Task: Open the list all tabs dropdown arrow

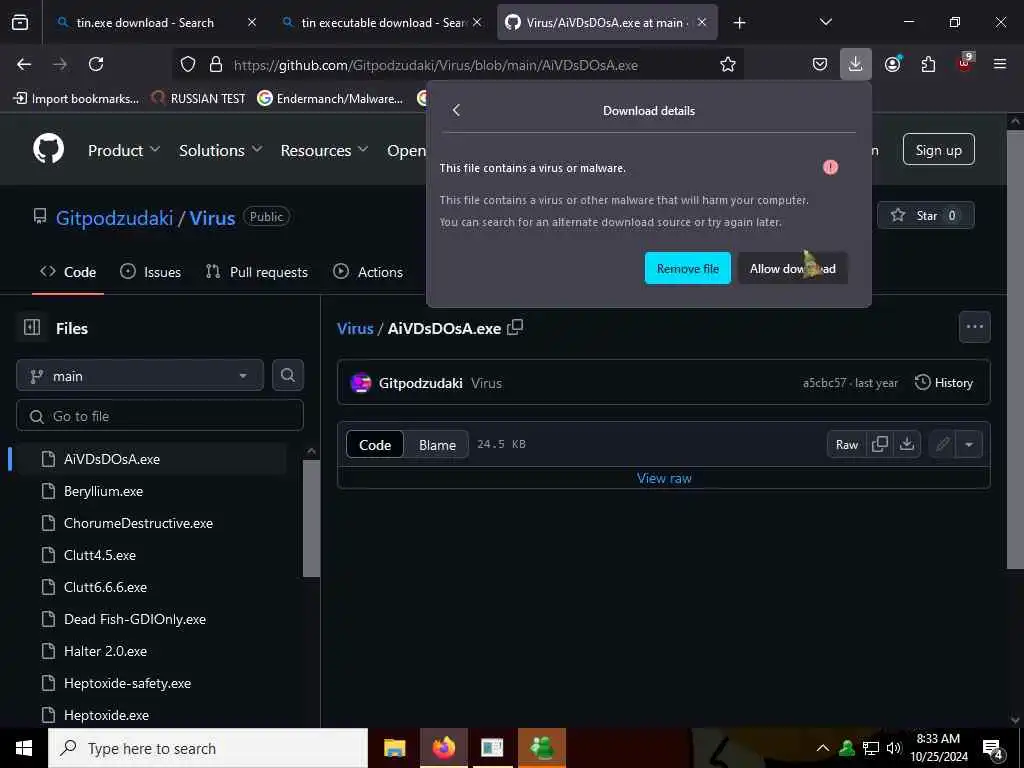Action: coord(825,22)
